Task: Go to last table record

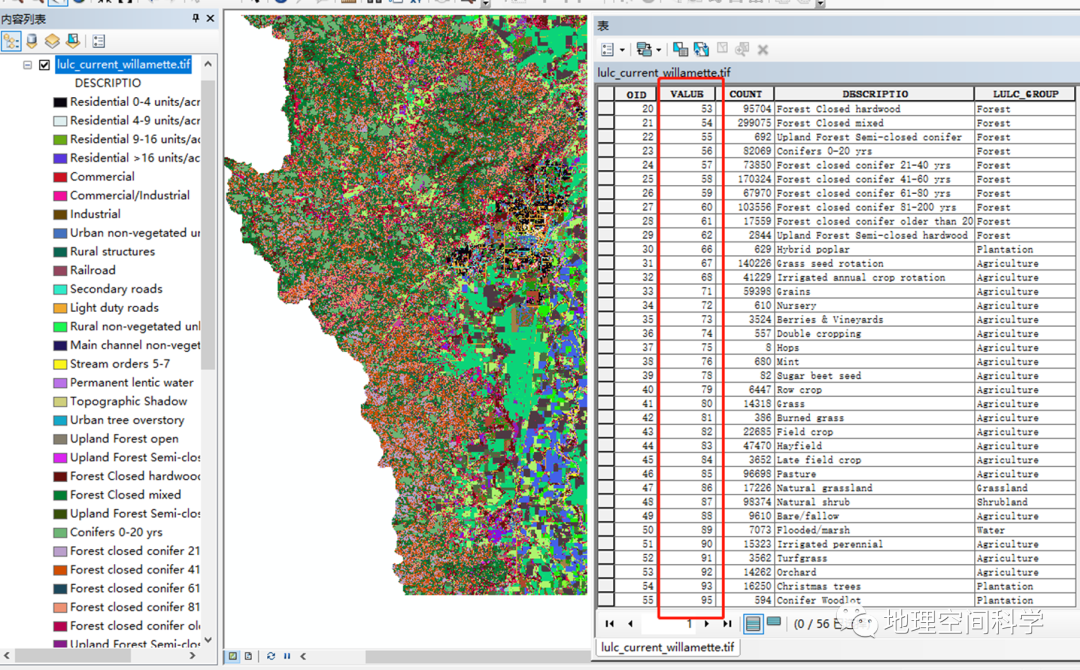Action: coord(727,624)
